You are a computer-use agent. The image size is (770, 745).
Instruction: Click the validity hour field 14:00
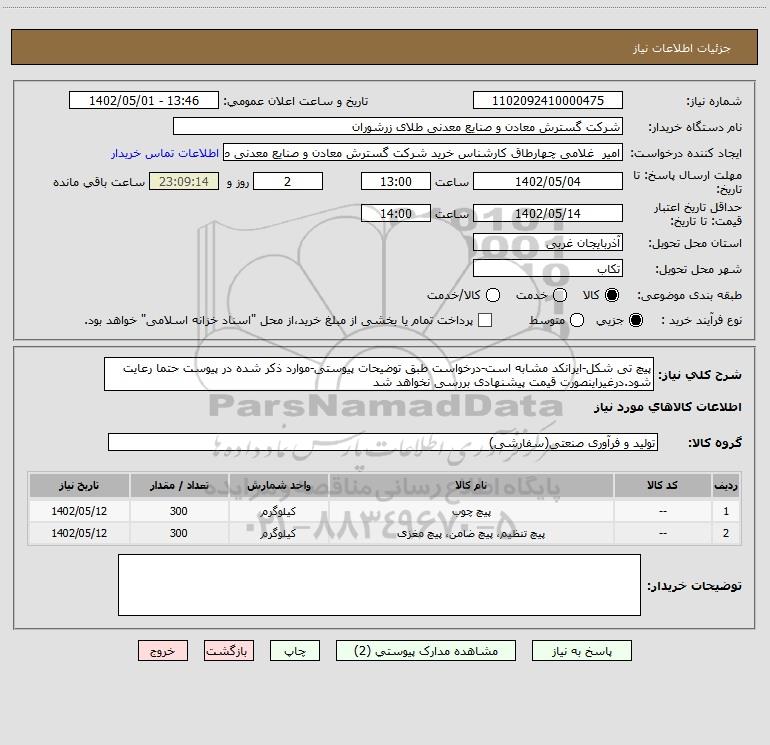tap(396, 213)
